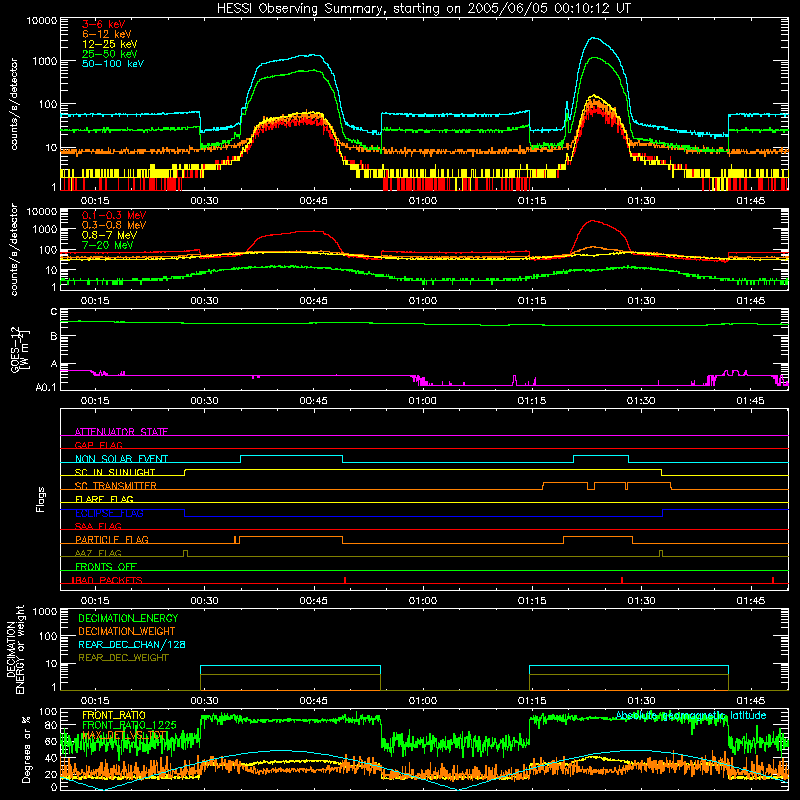Select the green FRONTS_OFF label
Screen dimensions: 800x800
click(x=106, y=566)
